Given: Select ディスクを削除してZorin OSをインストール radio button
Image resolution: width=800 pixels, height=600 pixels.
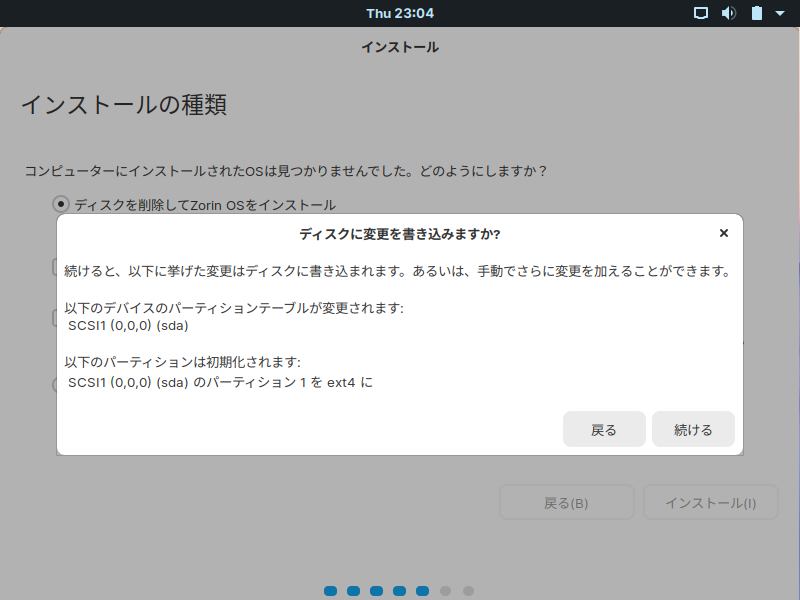Looking at the screenshot, I should click(x=61, y=204).
